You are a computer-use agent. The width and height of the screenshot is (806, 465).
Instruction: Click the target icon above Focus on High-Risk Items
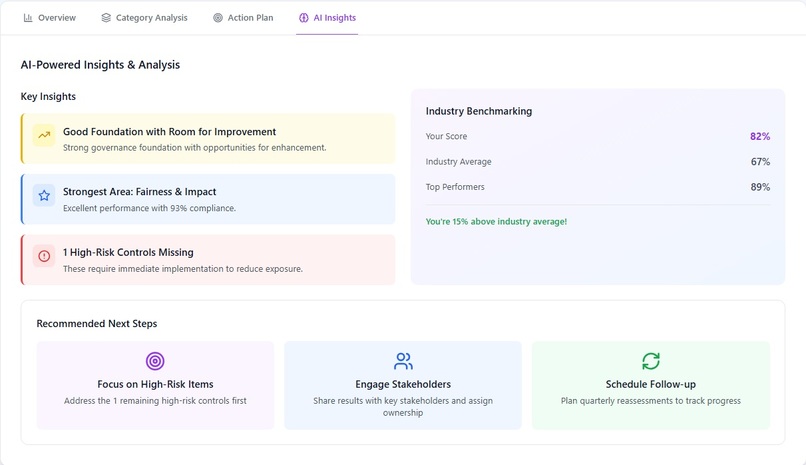pyautogui.click(x=155, y=361)
